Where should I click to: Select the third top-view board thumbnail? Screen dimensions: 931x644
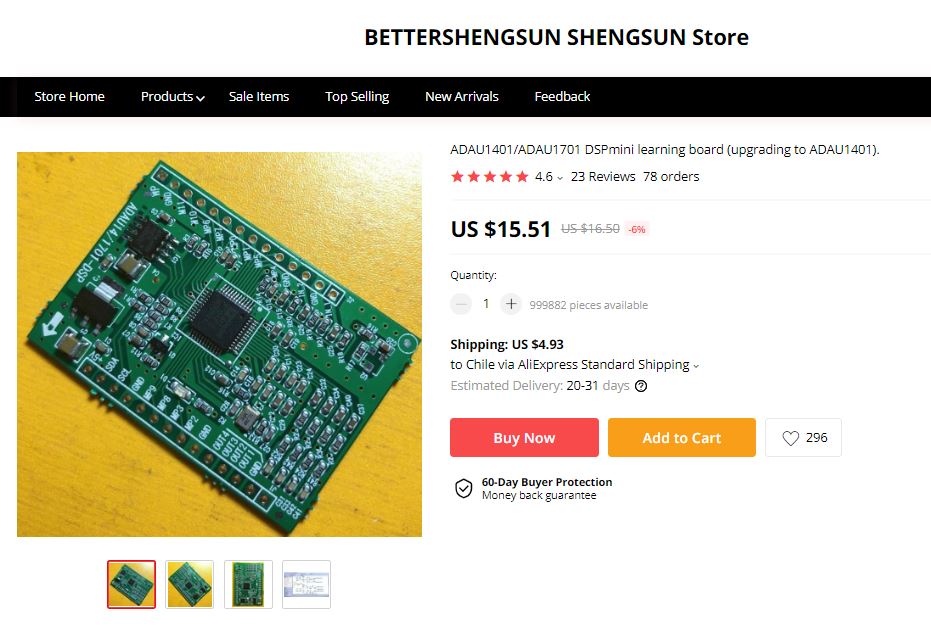click(248, 585)
